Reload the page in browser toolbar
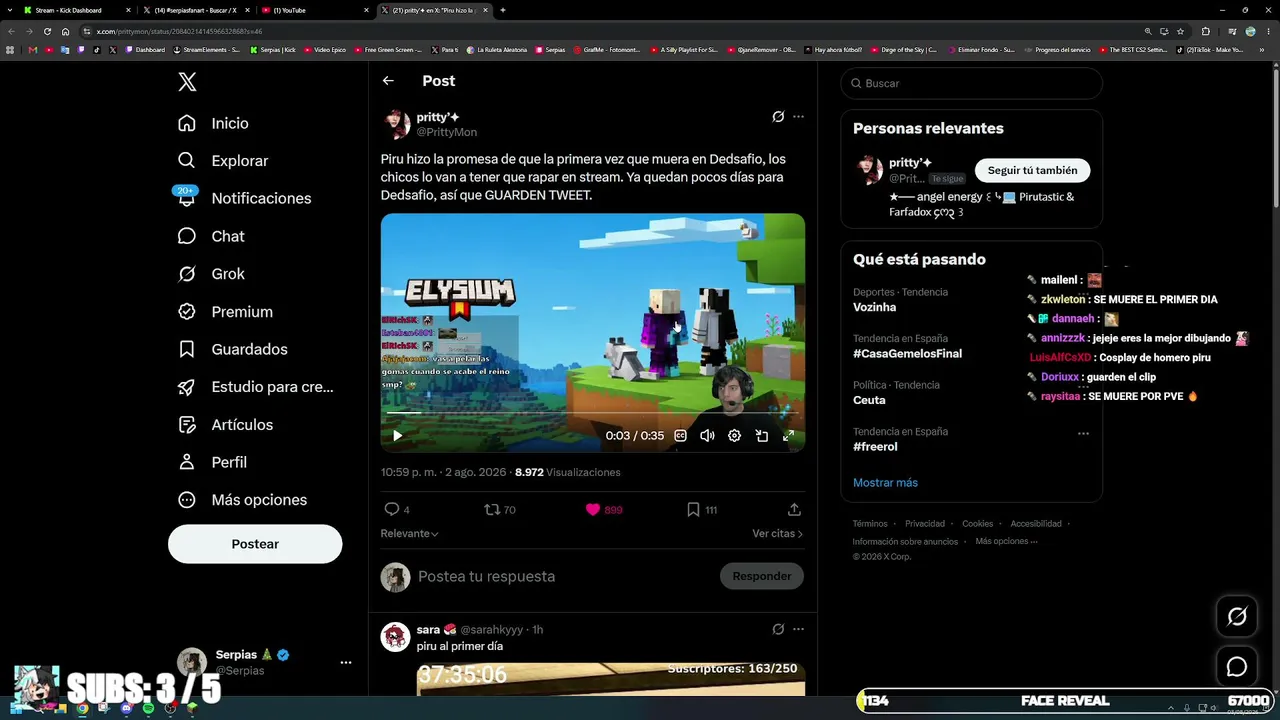This screenshot has width=1280, height=720. [47, 31]
